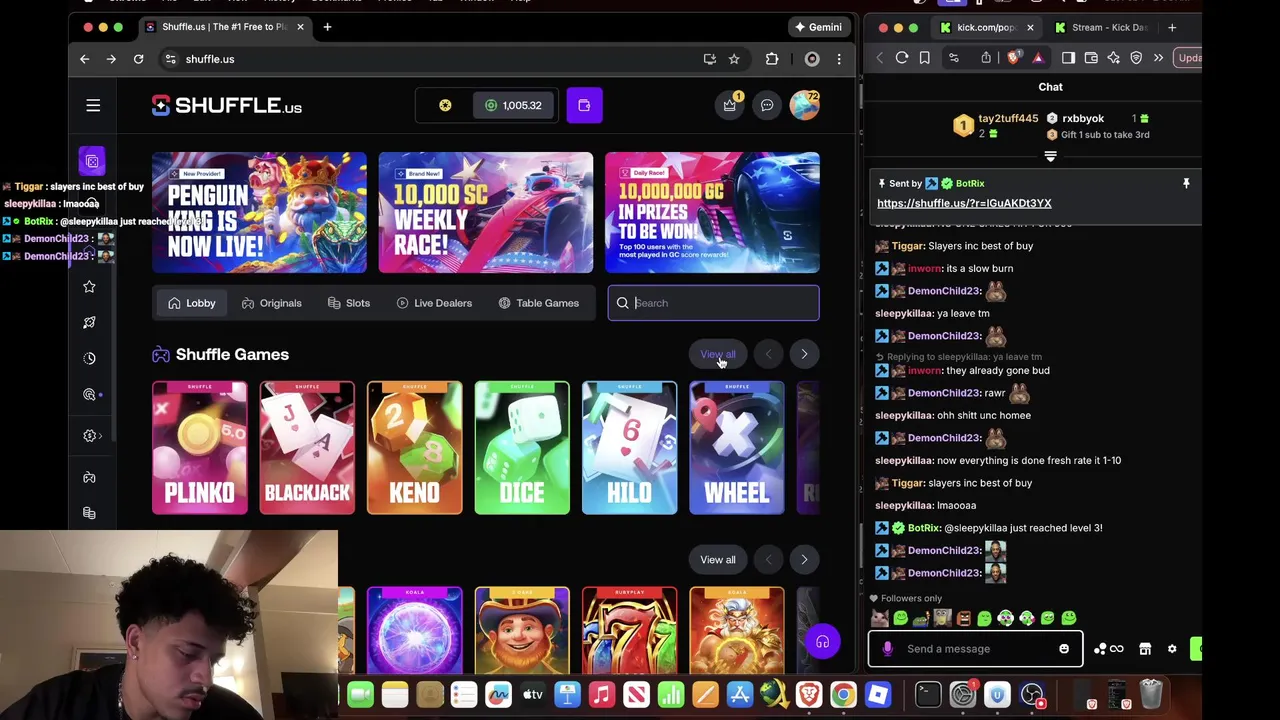Bookmark shuffle.us with star icon
Image resolution: width=1280 pixels, height=720 pixels.
(734, 59)
